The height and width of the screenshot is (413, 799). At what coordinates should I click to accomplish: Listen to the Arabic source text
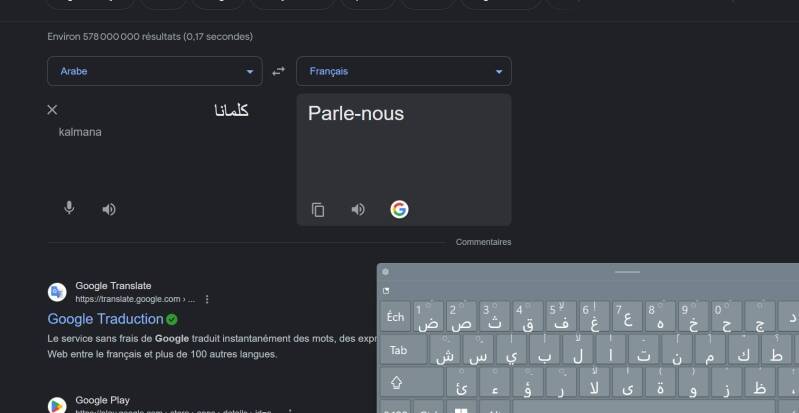[x=109, y=209]
